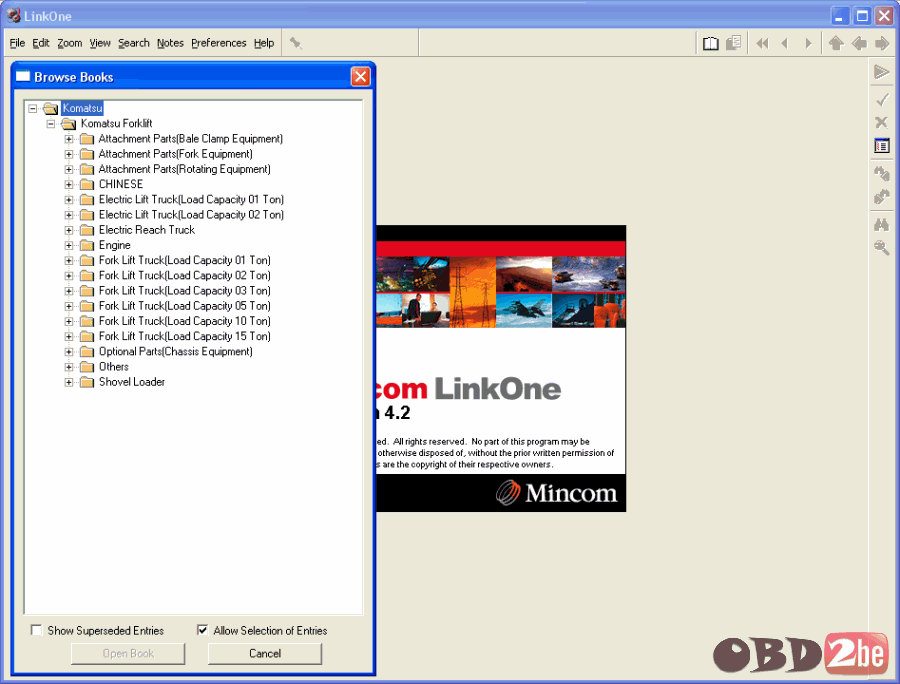Viewport: 900px width, 684px height.
Task: Select Fork Lift Truck(Load Capacity 10 Ton) label
Action: coord(184,321)
